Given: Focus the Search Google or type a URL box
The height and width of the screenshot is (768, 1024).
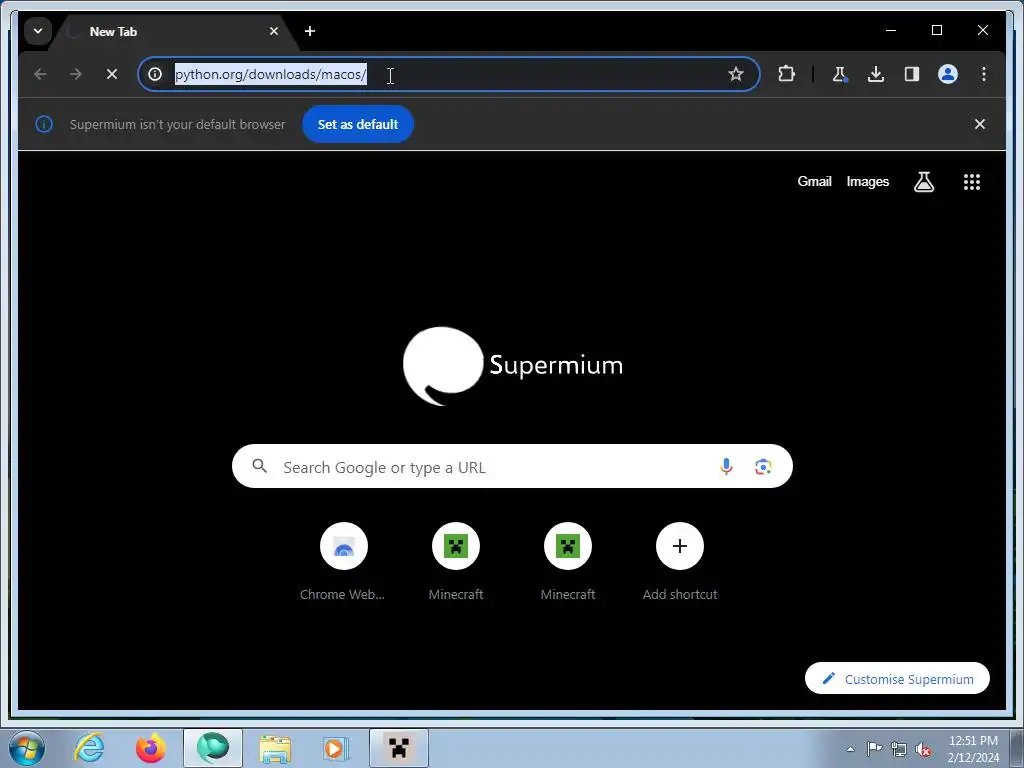Looking at the screenshot, I should point(512,466).
